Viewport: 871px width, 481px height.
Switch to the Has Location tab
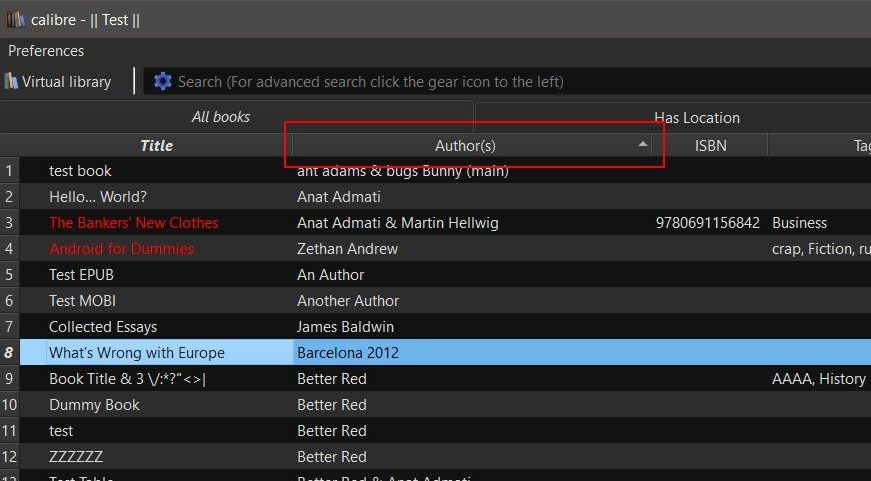tap(696, 118)
